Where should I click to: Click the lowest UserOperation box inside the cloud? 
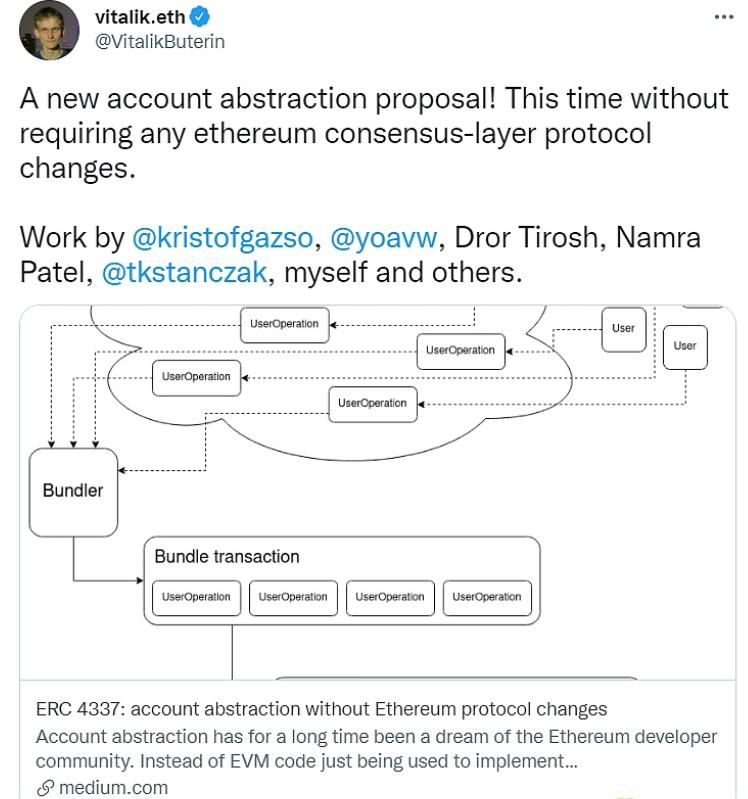point(372,403)
